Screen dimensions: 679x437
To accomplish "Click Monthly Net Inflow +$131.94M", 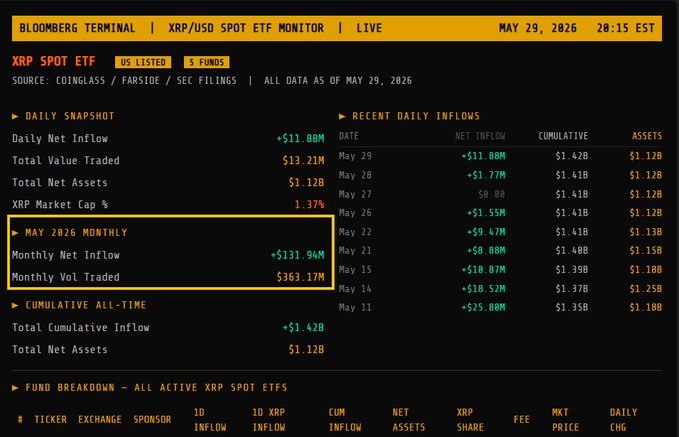I will click(297, 255).
